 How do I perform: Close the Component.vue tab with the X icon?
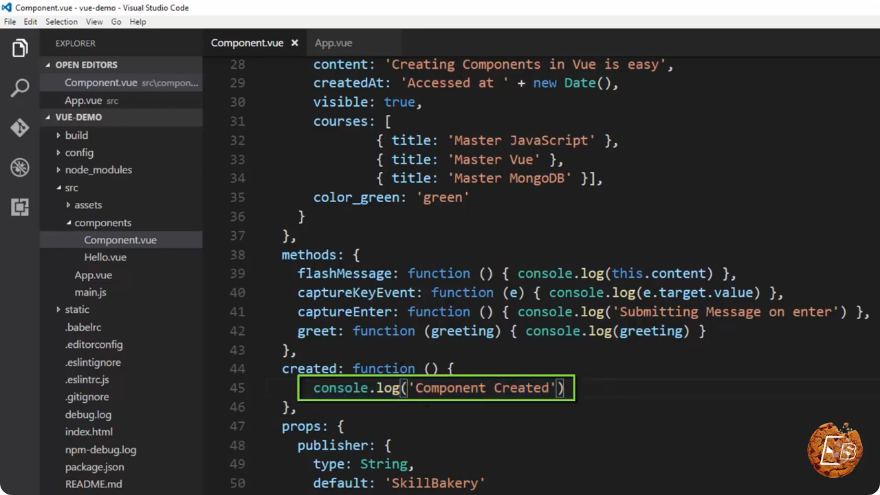[295, 43]
